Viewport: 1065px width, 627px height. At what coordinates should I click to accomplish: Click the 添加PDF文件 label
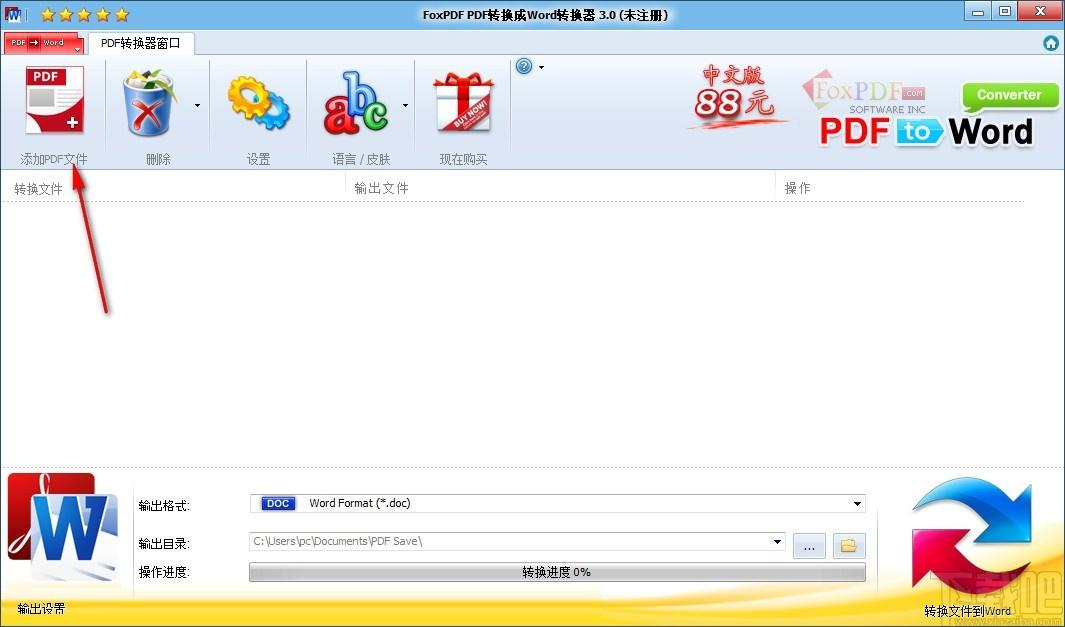coord(54,159)
